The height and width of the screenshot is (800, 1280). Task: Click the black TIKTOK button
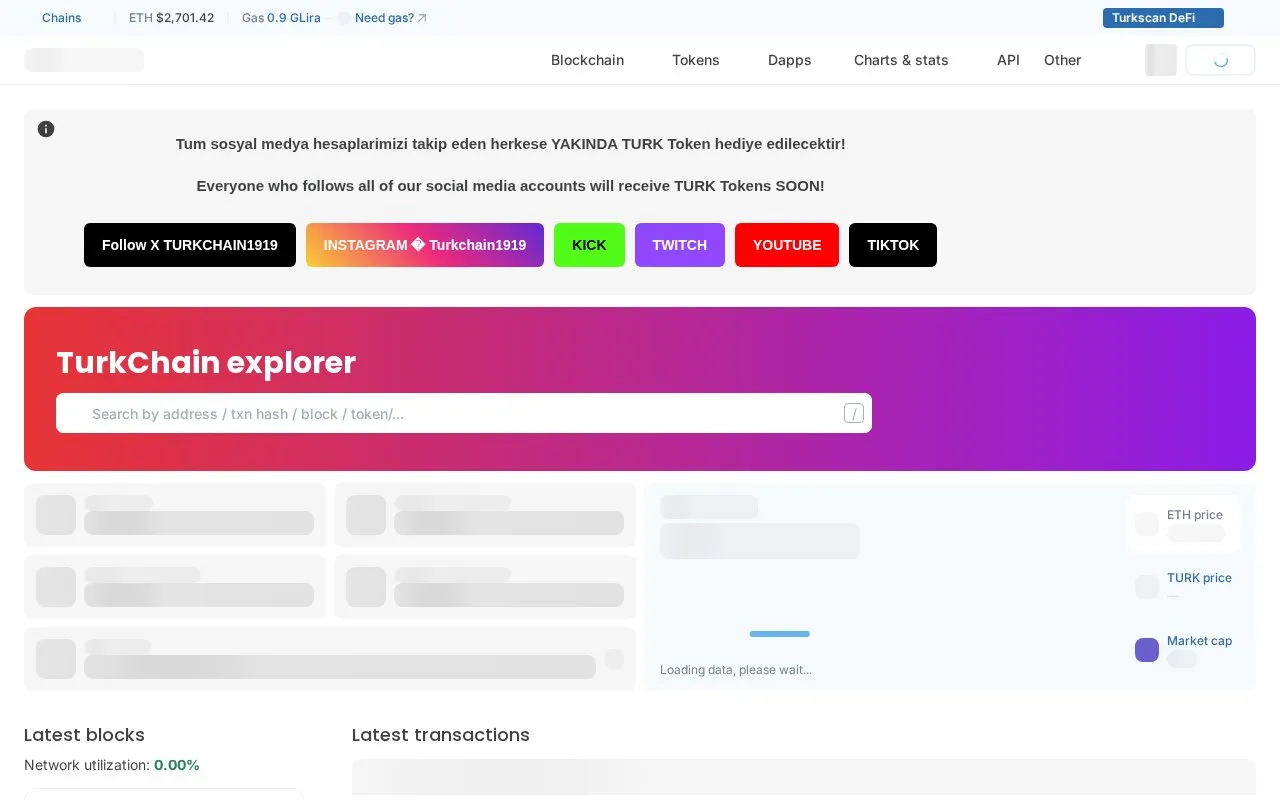(893, 245)
